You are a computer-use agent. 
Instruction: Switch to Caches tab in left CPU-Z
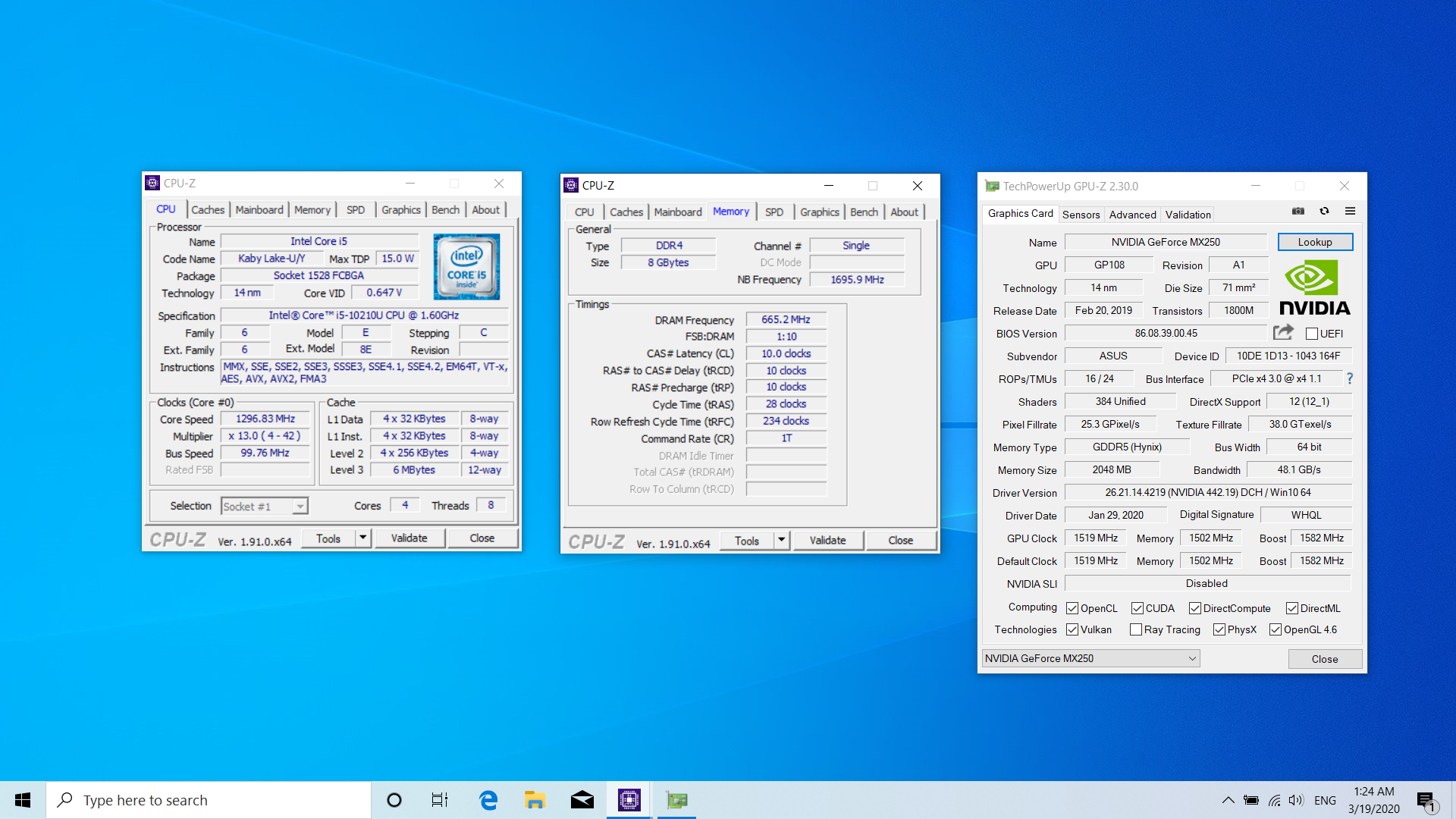pyautogui.click(x=208, y=210)
